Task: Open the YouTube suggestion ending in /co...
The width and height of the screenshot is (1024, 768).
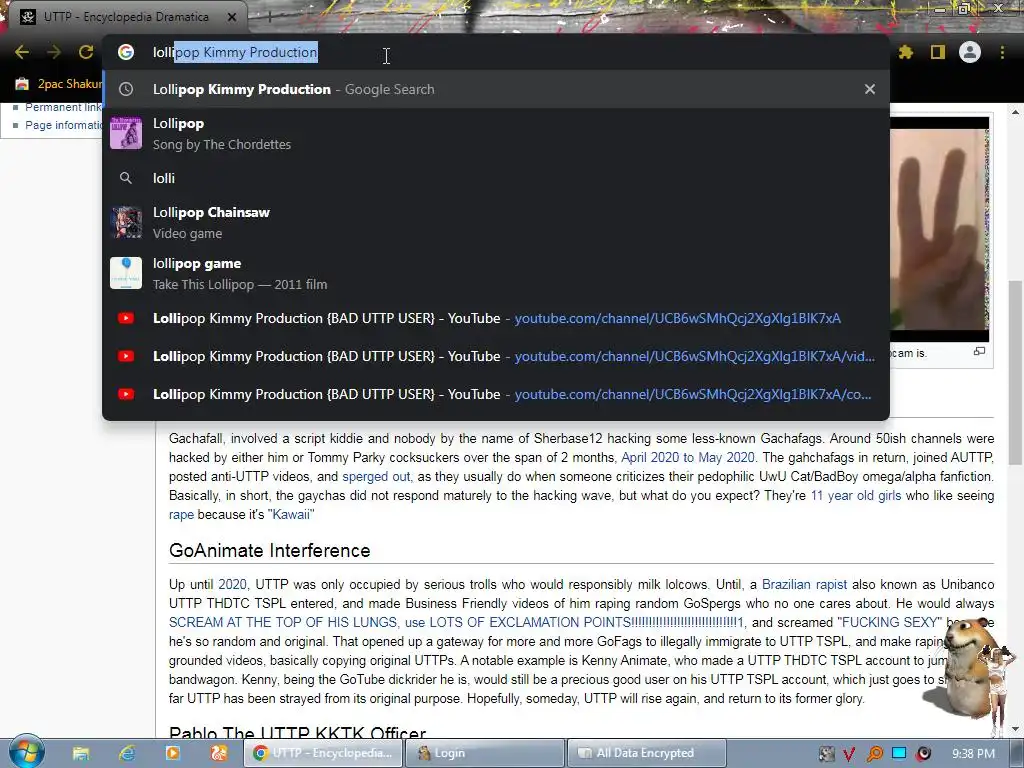Action: tap(496, 394)
